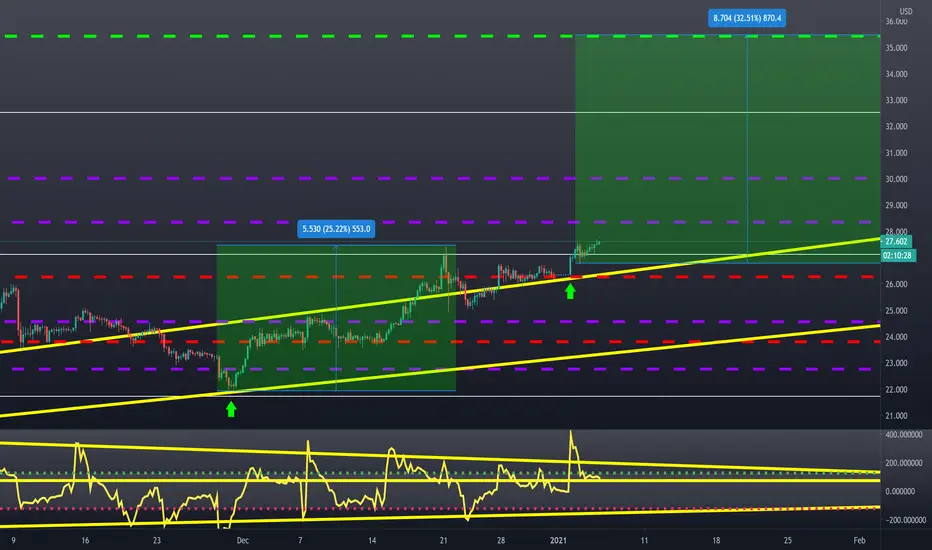Click the 24.000 price axis label
The height and width of the screenshot is (550, 932).
(x=896, y=337)
